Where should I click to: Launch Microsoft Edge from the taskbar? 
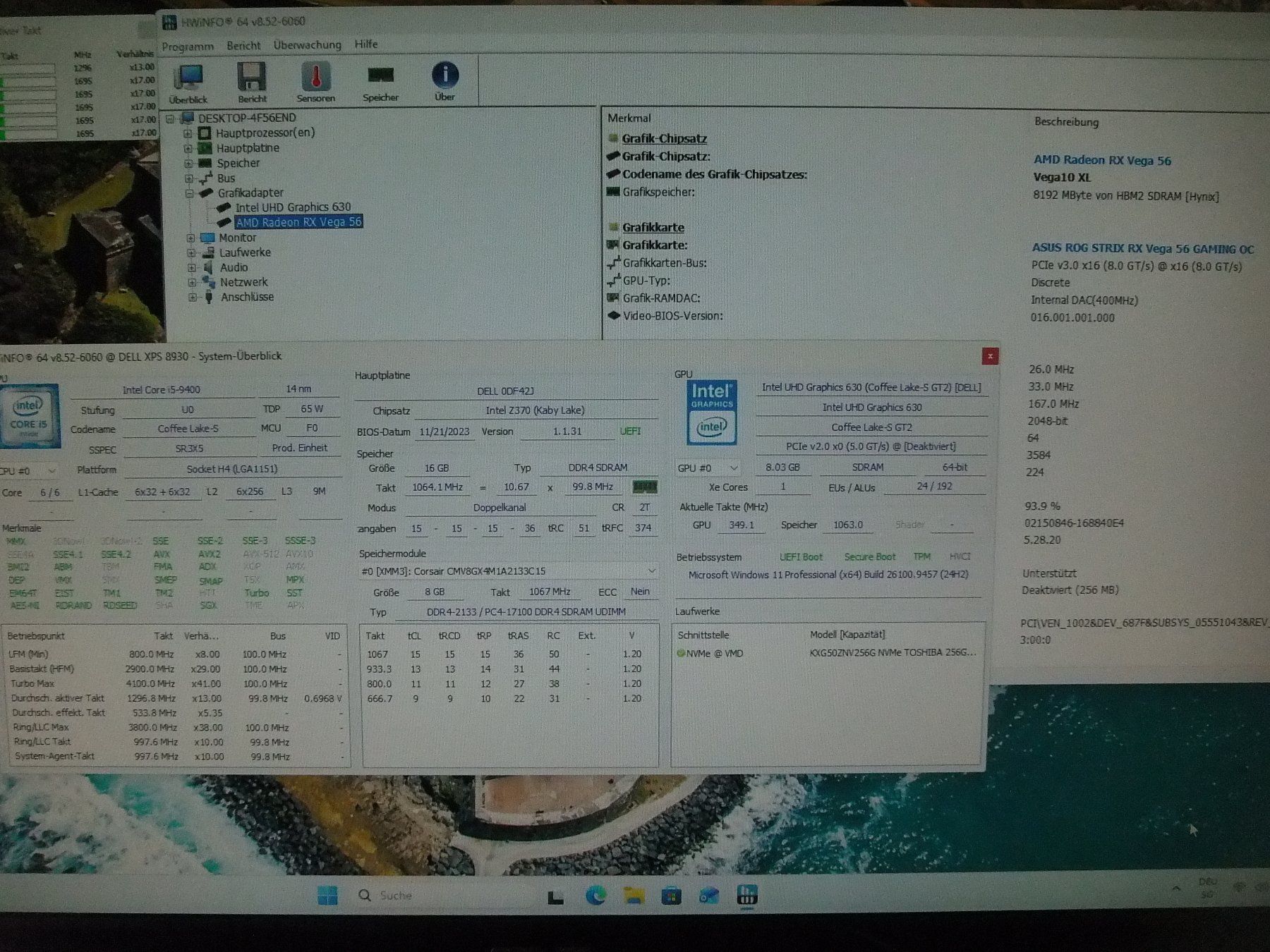pyautogui.click(x=596, y=896)
